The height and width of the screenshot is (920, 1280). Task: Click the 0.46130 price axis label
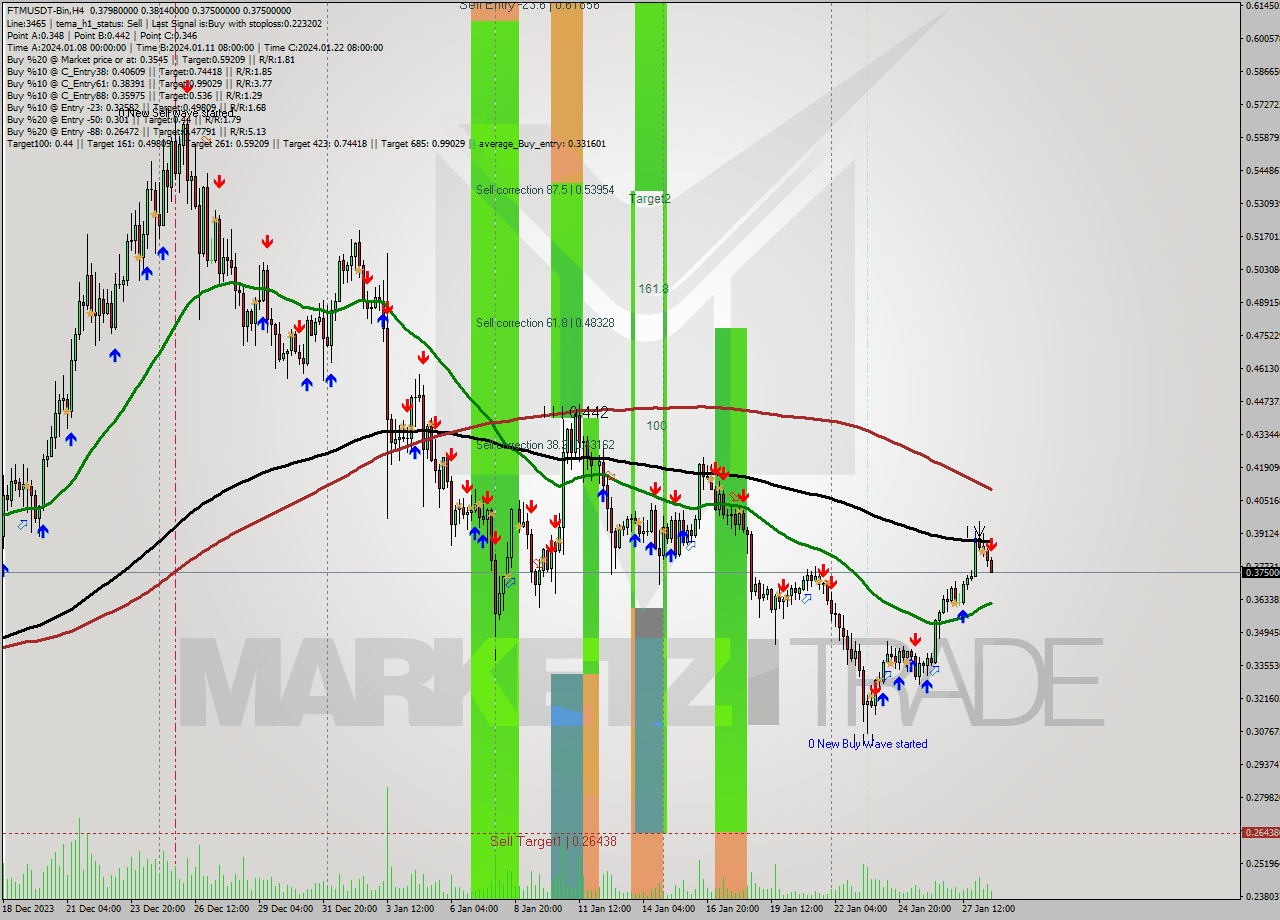(1261, 368)
